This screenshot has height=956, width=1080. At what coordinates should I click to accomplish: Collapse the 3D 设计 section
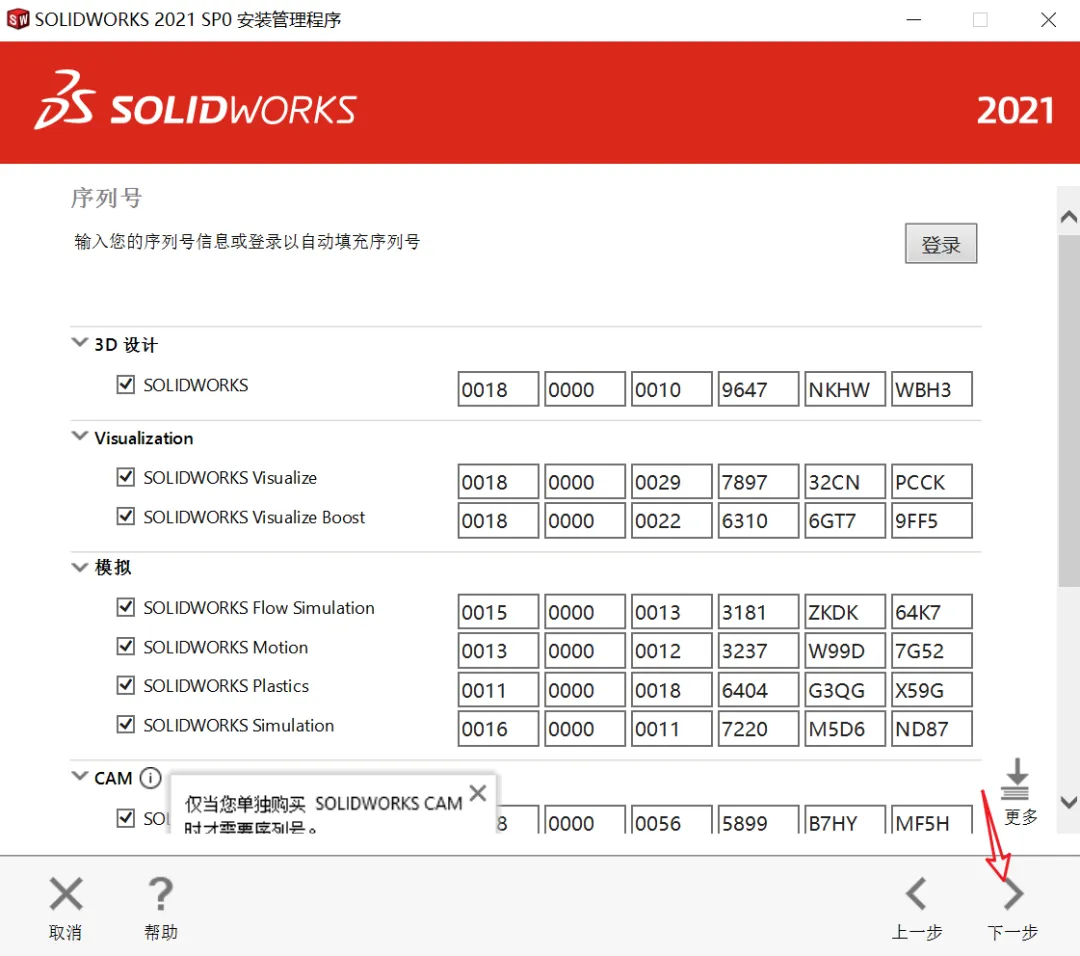click(x=80, y=342)
